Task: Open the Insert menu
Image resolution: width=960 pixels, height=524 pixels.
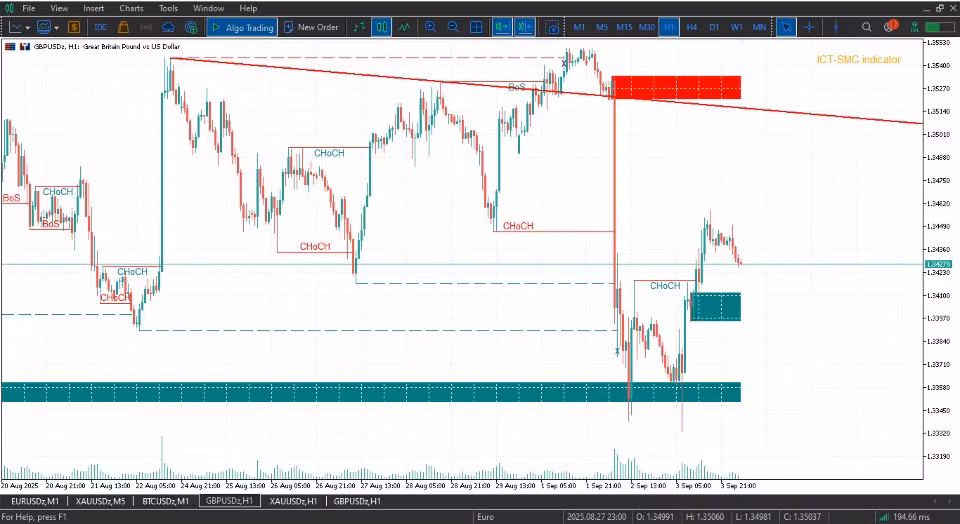Action: (94, 8)
